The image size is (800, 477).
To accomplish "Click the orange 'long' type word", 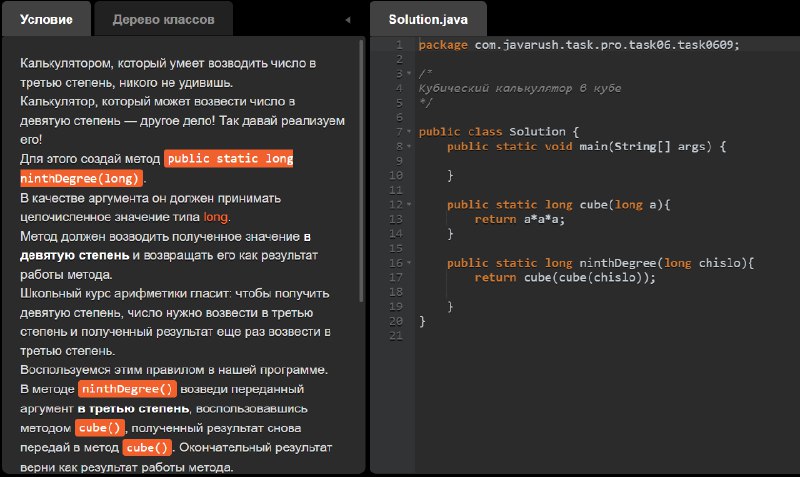I will 215,217.
